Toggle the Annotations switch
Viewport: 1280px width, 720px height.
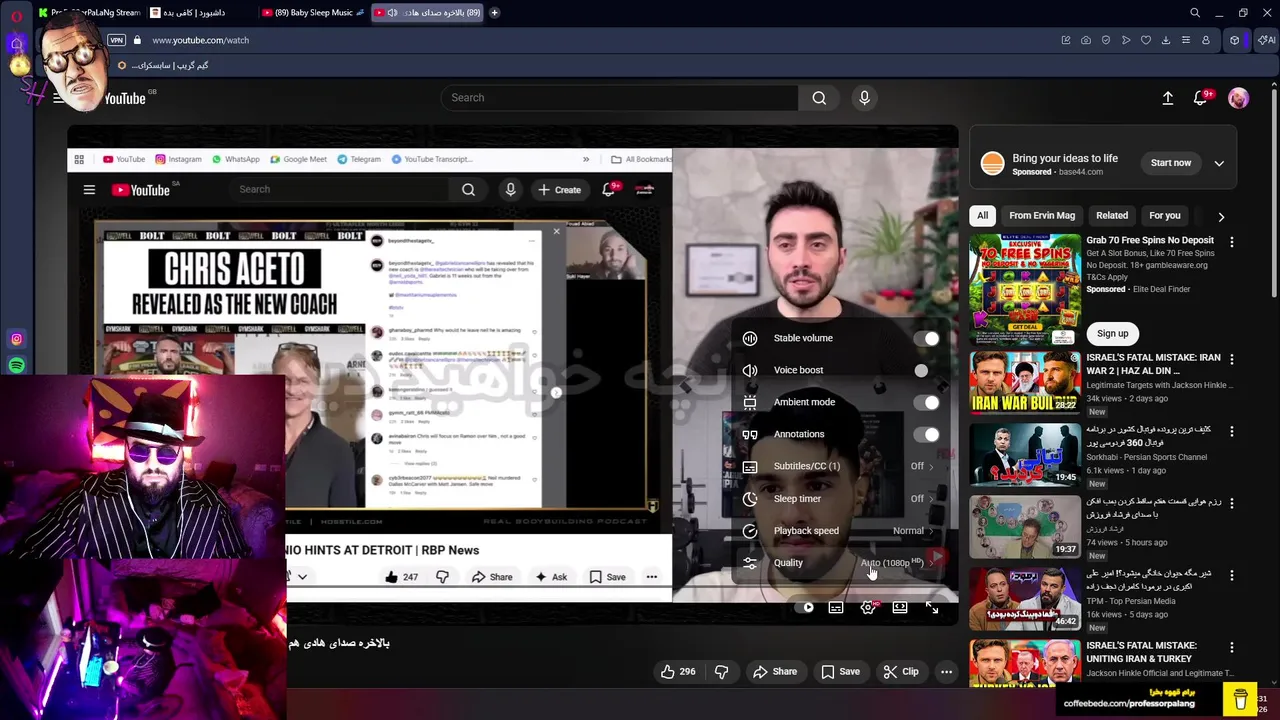926,434
